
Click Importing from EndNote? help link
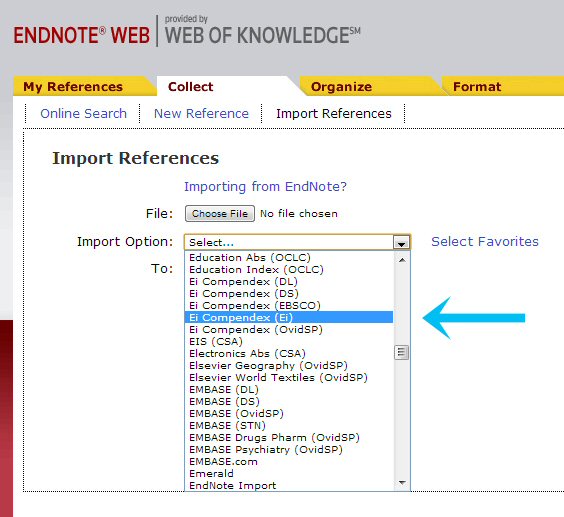click(265, 186)
